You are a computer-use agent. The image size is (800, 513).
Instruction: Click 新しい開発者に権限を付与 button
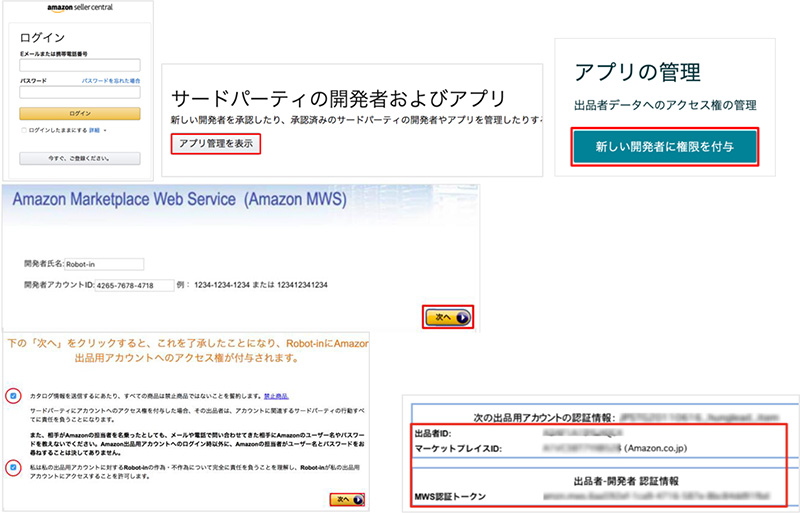click(664, 146)
